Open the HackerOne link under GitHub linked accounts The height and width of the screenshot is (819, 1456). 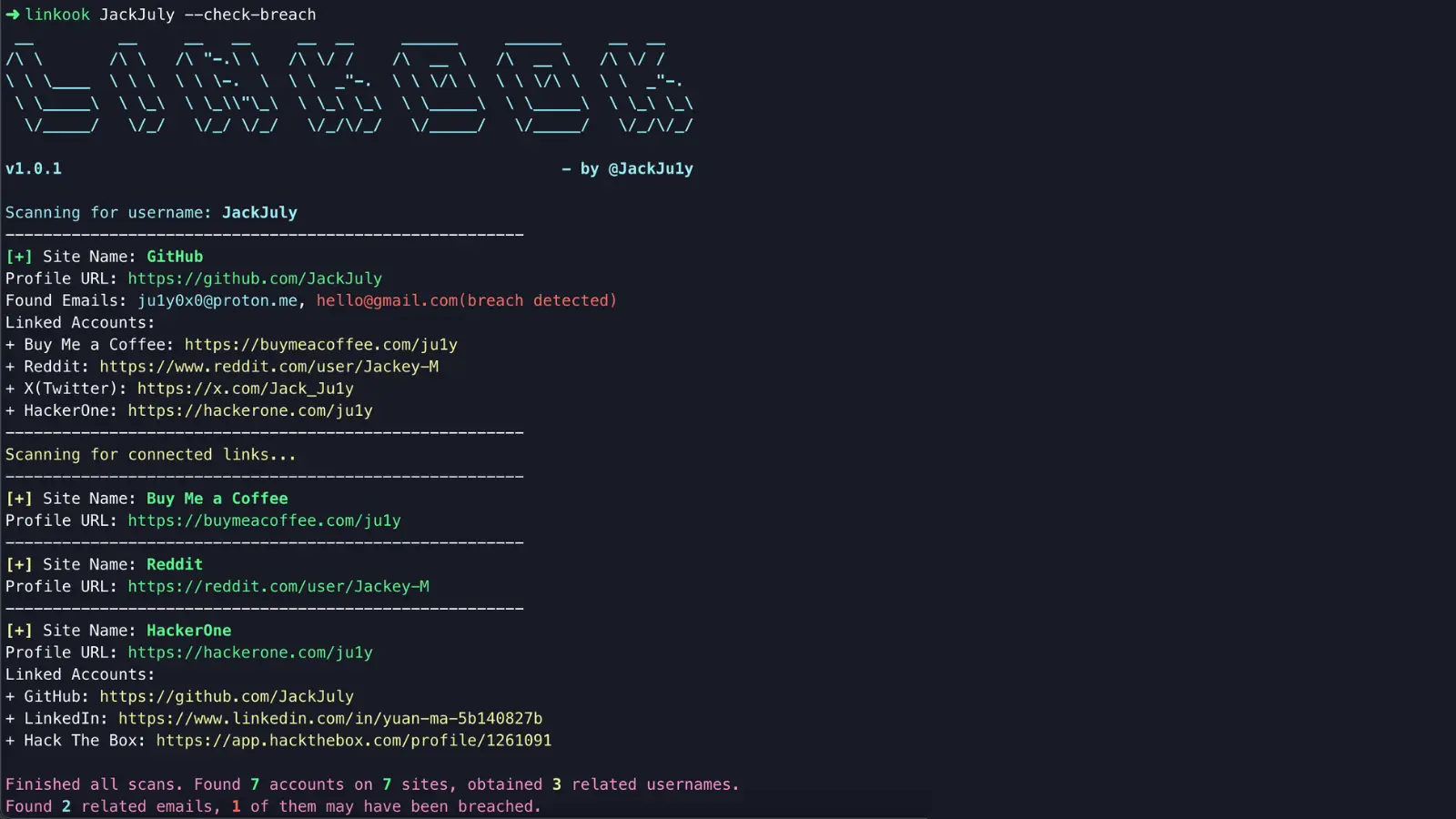(250, 410)
